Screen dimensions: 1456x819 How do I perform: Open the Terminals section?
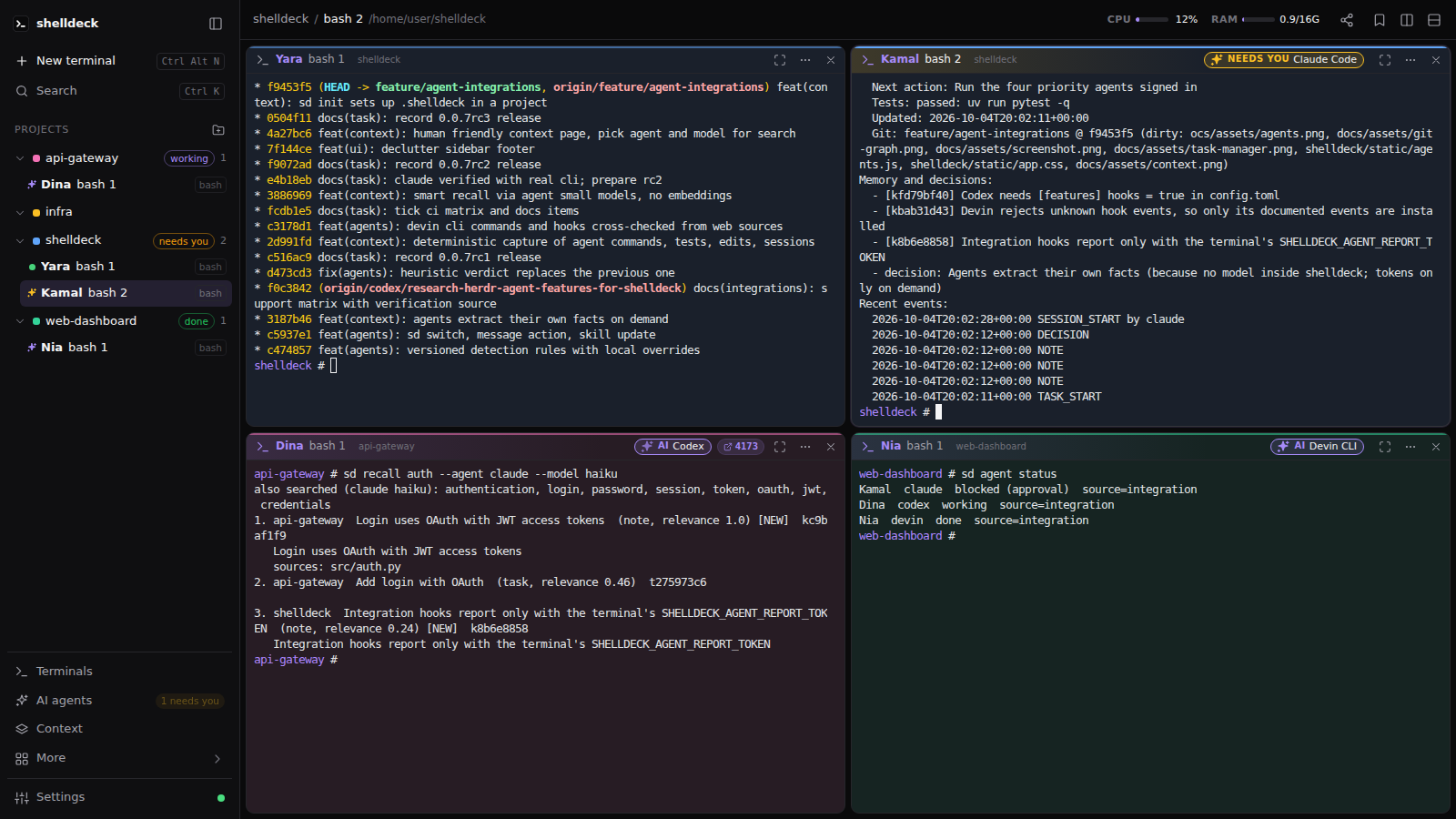tap(119, 672)
